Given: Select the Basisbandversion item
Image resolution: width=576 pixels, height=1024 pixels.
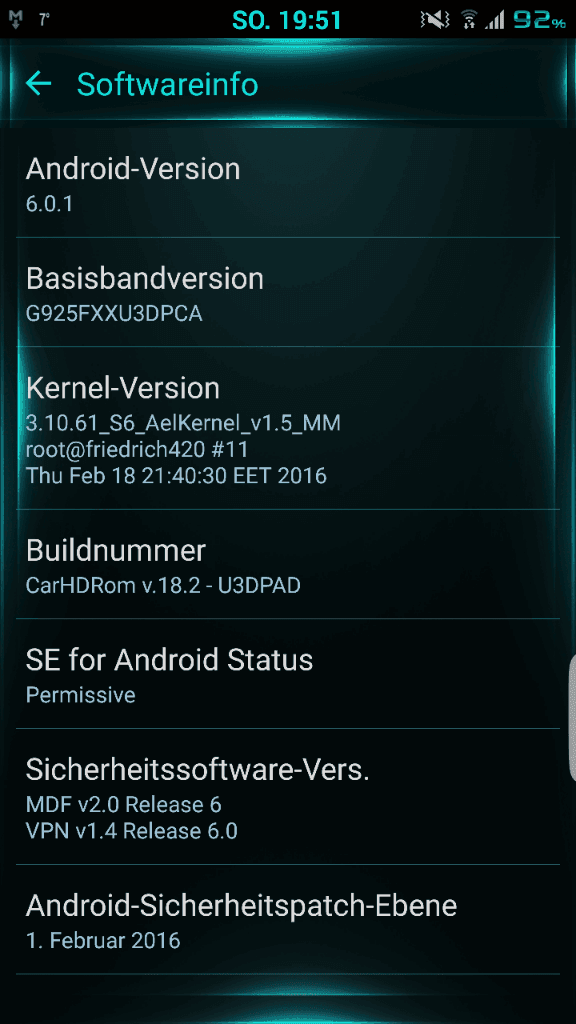Looking at the screenshot, I should (288, 293).
